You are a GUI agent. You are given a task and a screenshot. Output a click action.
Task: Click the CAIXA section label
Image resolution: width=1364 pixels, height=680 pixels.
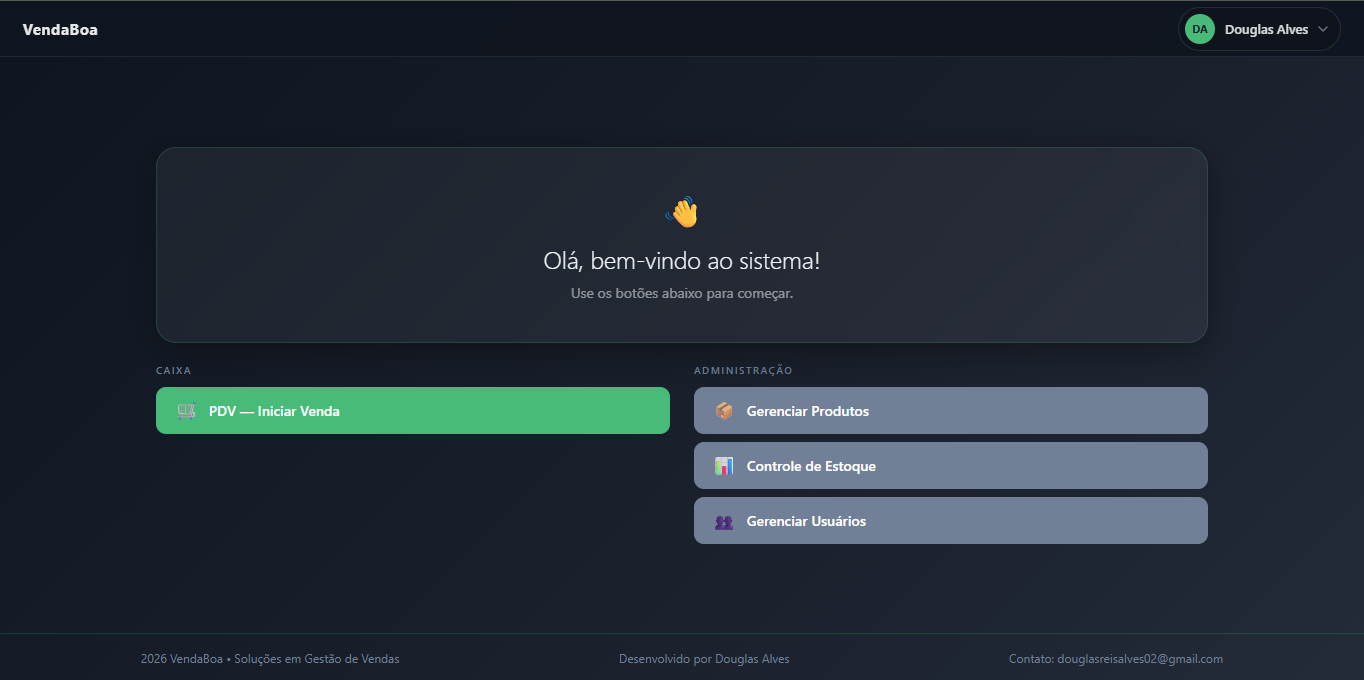[174, 371]
